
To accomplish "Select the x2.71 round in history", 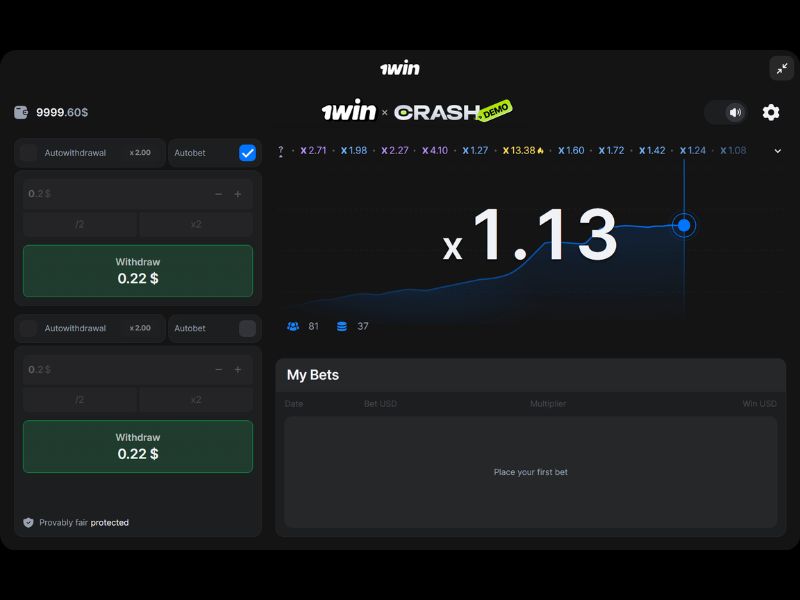I will click(x=313, y=151).
